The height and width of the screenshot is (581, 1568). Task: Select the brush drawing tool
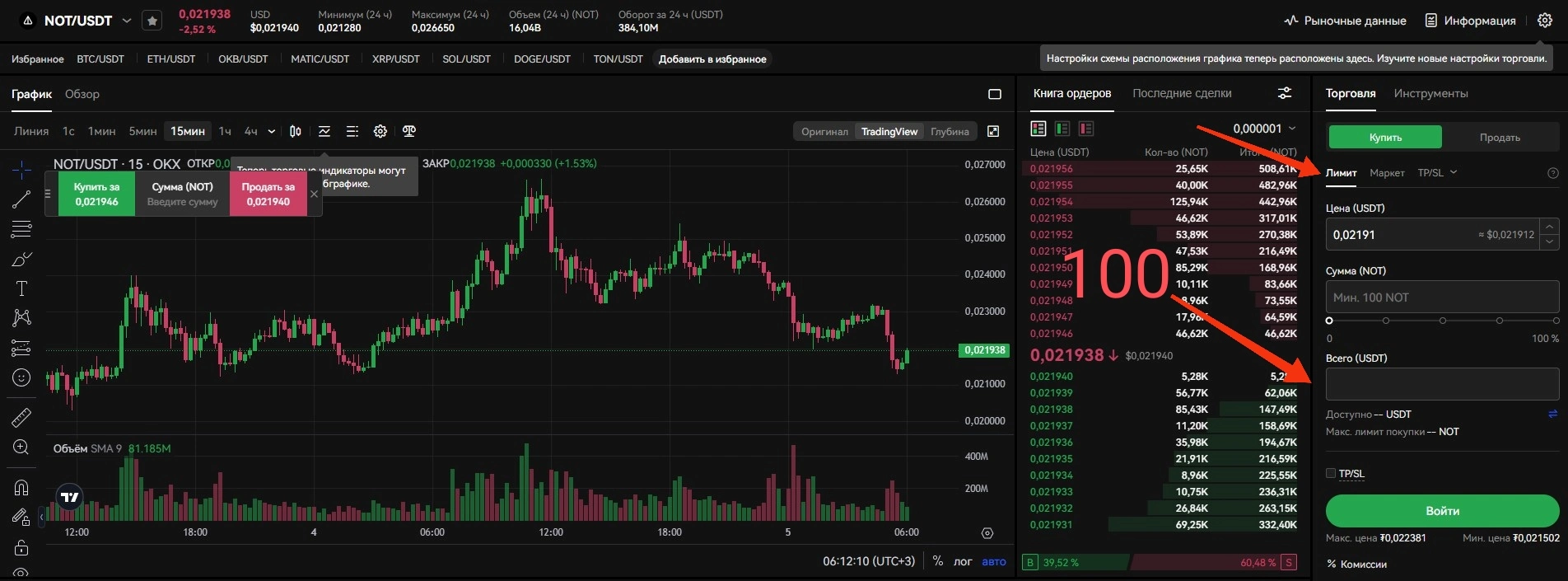(x=21, y=259)
